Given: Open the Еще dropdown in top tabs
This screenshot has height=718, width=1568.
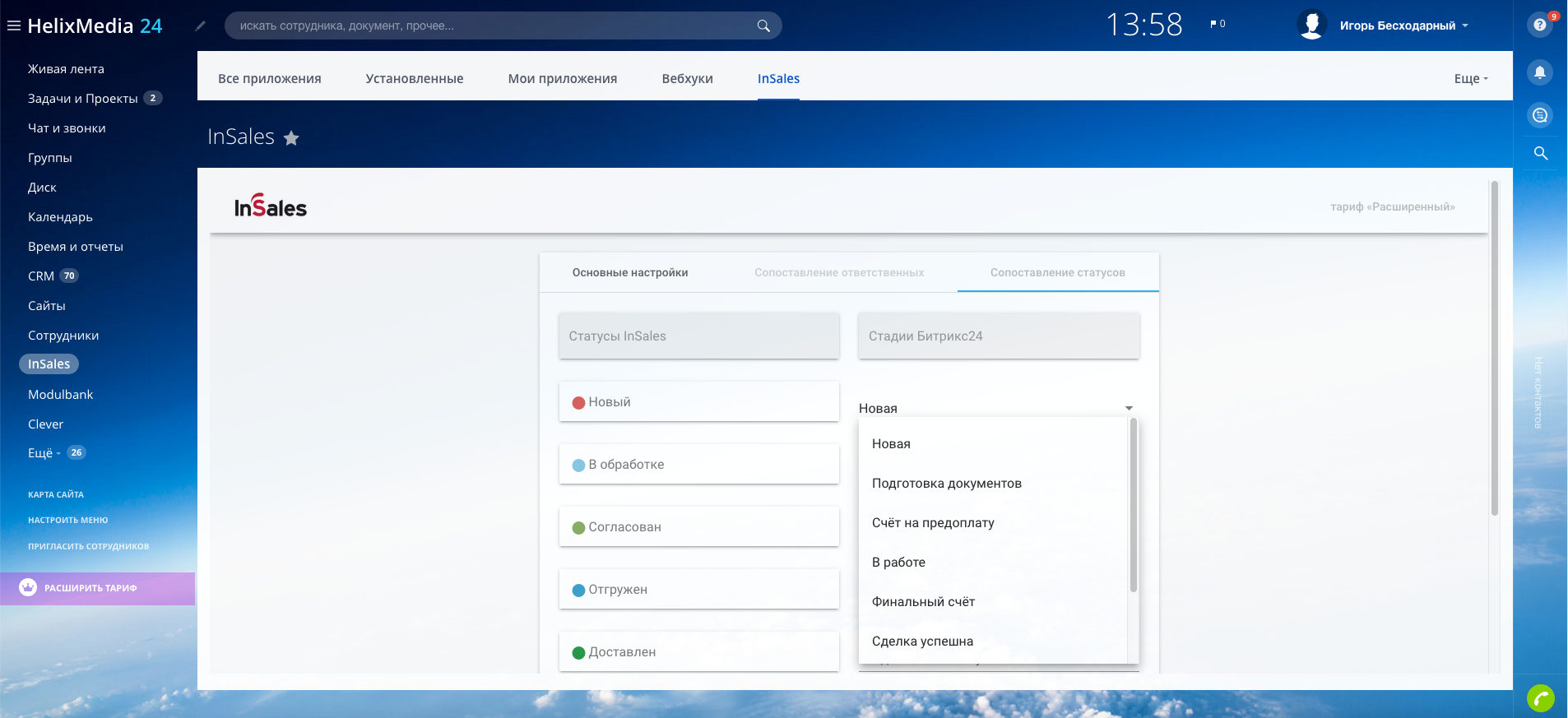Looking at the screenshot, I should click(1470, 79).
